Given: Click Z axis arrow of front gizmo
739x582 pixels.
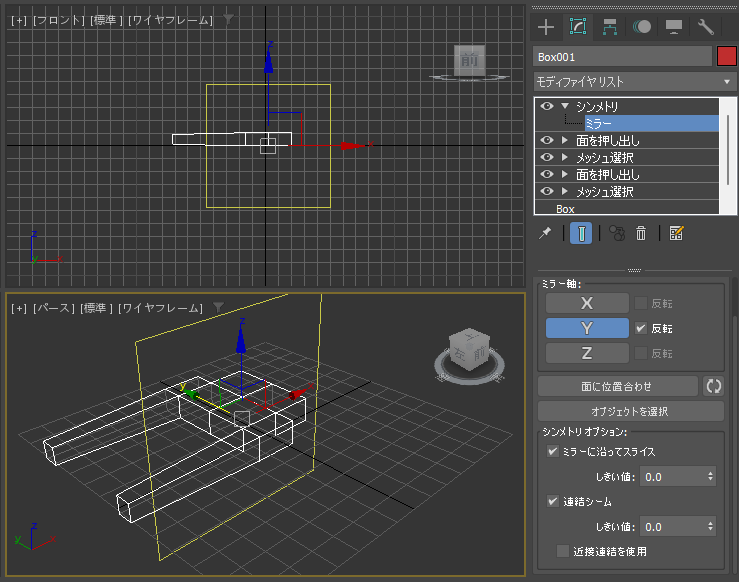Looking at the screenshot, I should pyautogui.click(x=269, y=59).
